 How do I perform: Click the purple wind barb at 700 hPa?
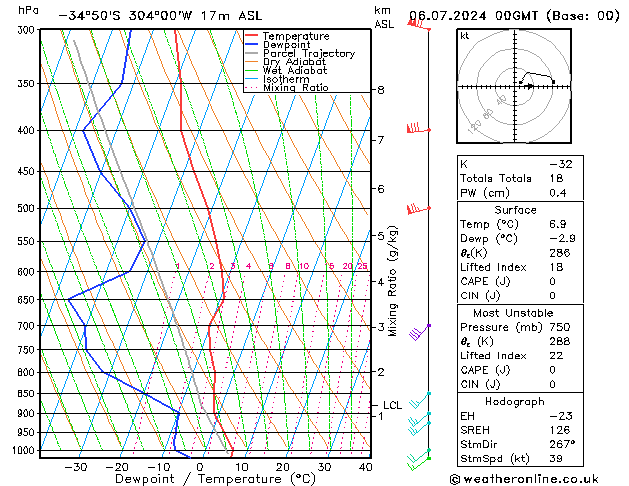(x=420, y=332)
